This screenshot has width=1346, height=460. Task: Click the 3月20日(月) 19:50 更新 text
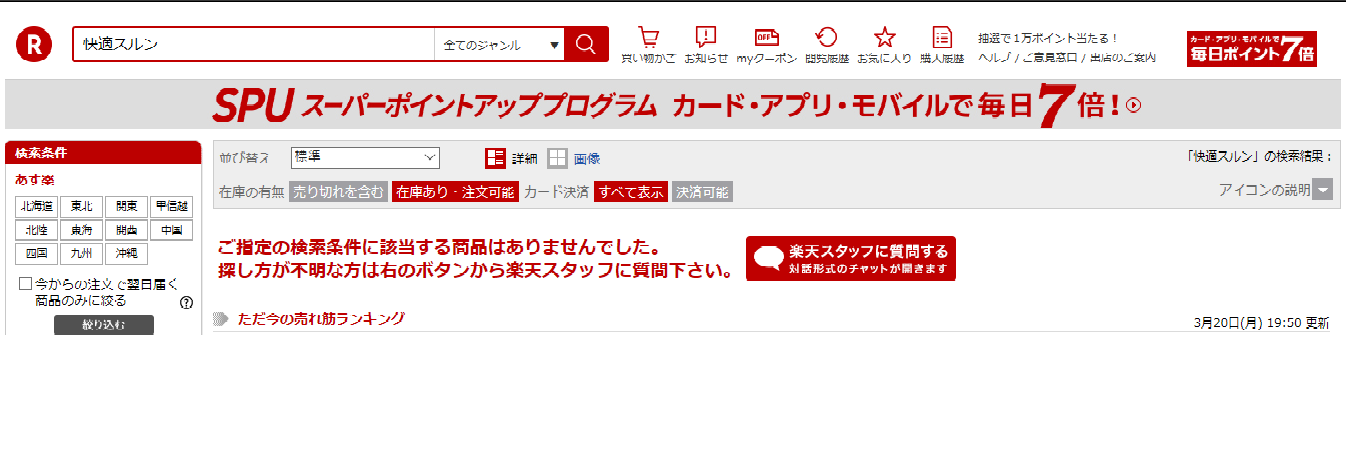[x=1262, y=323]
